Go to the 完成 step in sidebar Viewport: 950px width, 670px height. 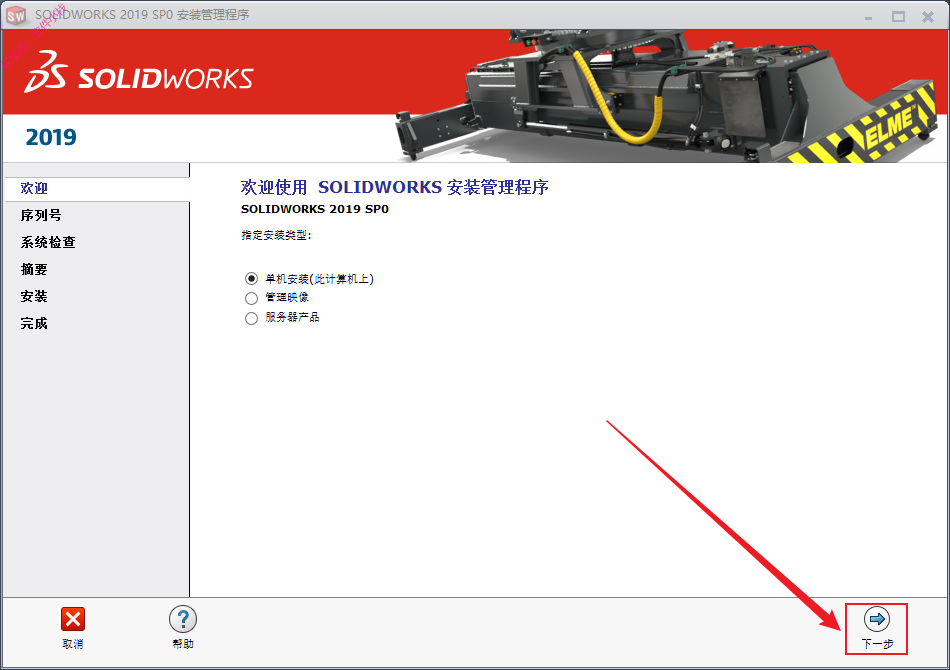pos(34,323)
